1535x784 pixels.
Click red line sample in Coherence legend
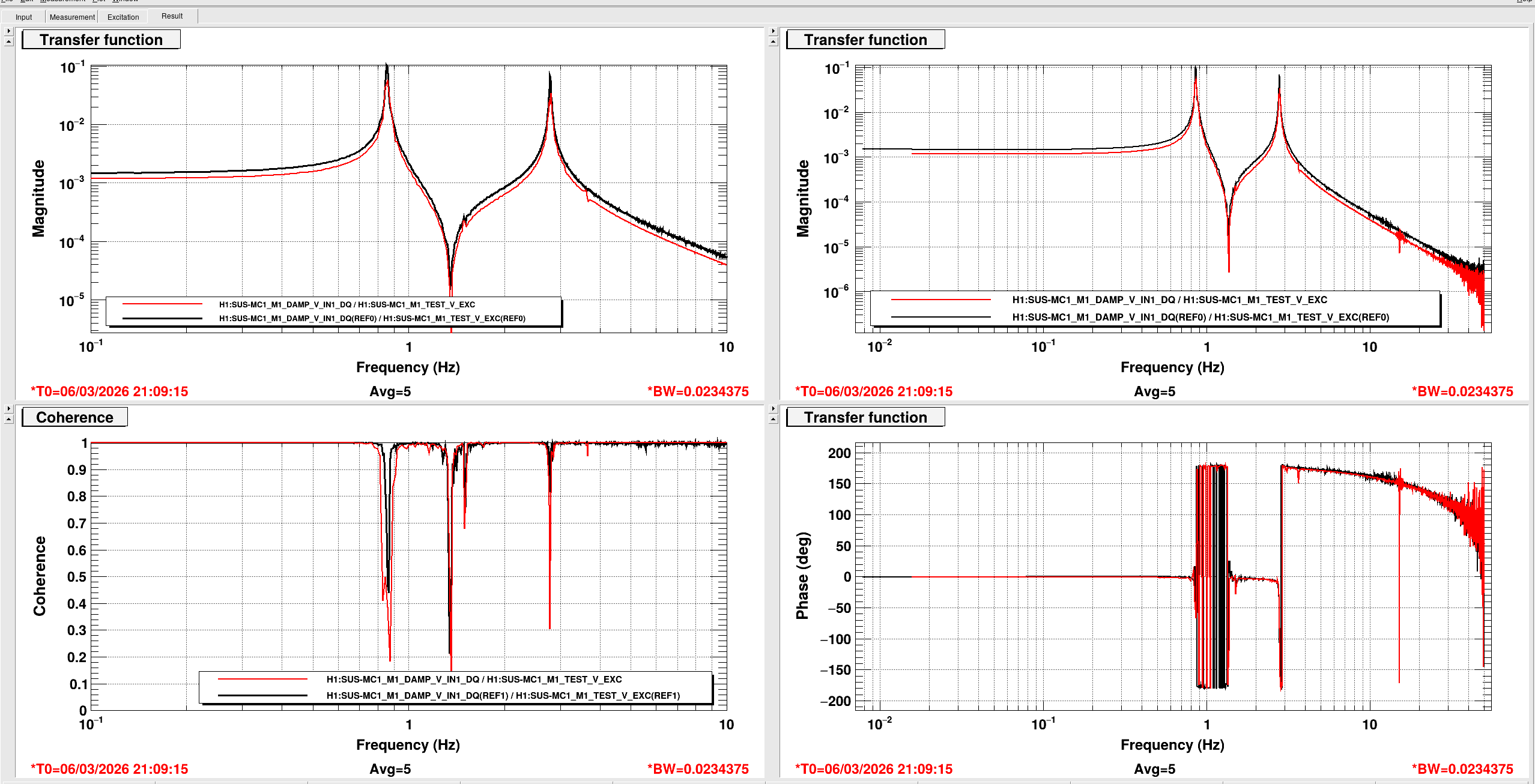click(262, 679)
